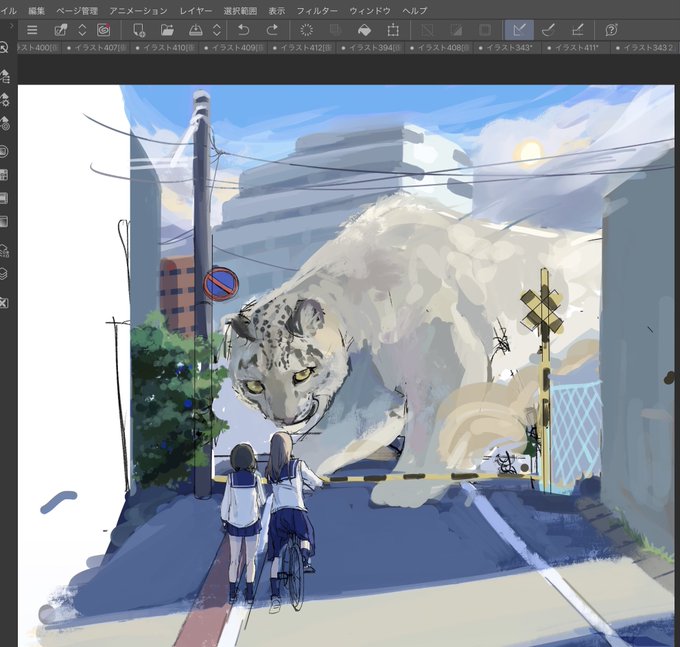Viewport: 680px width, 647px height.
Task: Clear selection with dotted circle icon
Action: click(307, 30)
